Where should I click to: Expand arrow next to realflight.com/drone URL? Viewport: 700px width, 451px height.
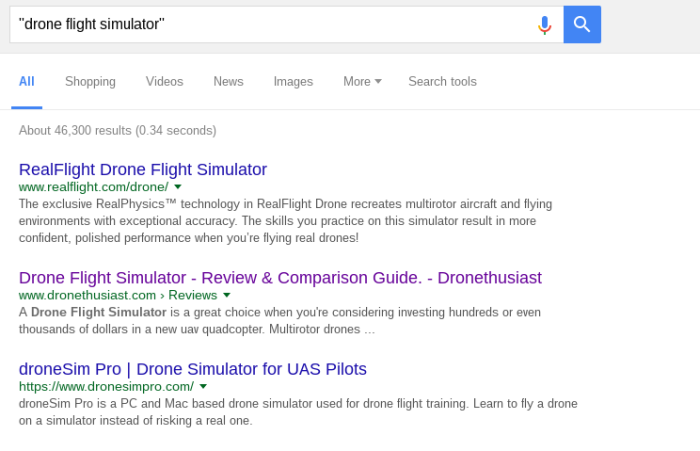click(178, 187)
